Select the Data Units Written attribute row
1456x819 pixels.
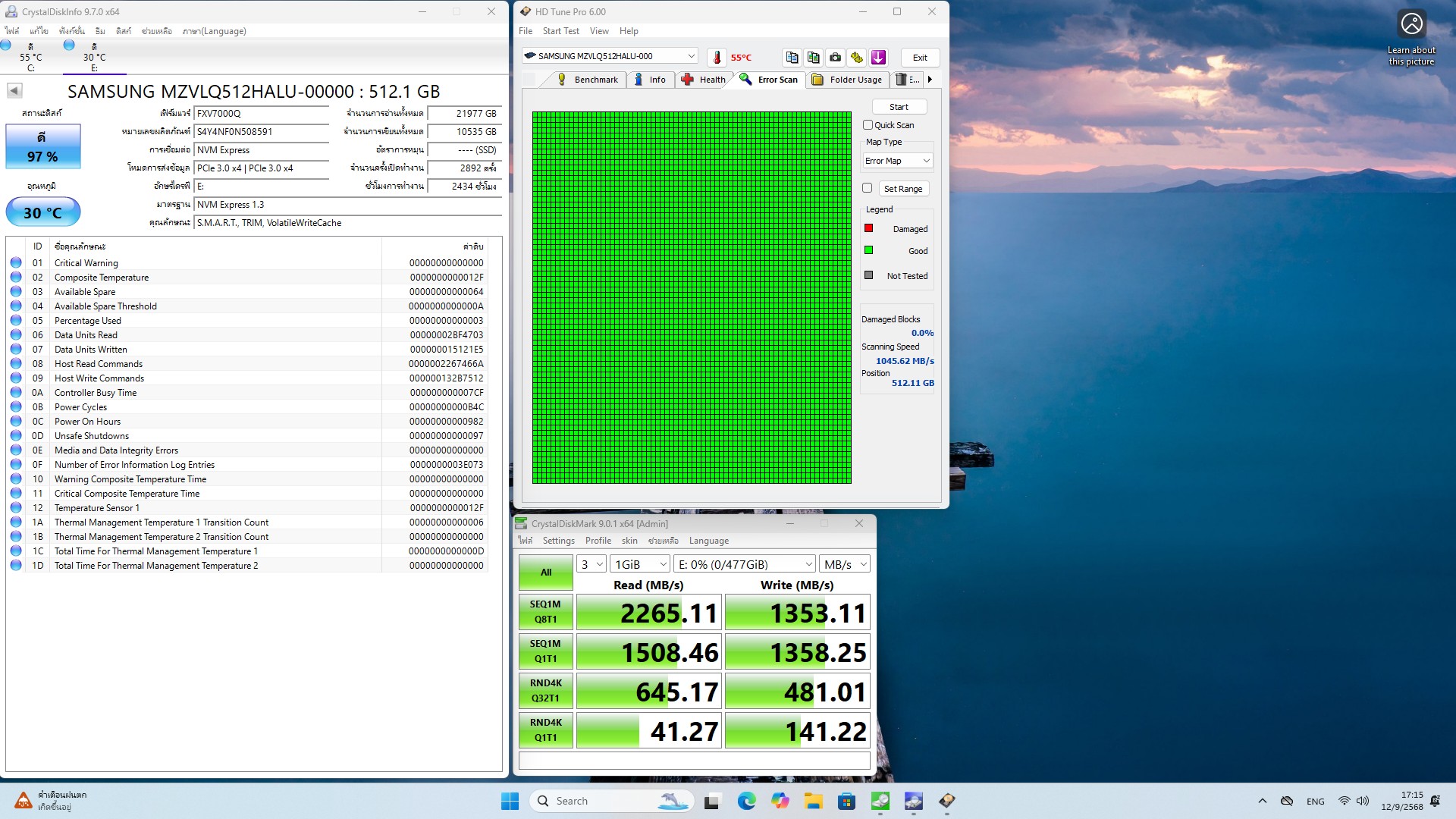(246, 350)
